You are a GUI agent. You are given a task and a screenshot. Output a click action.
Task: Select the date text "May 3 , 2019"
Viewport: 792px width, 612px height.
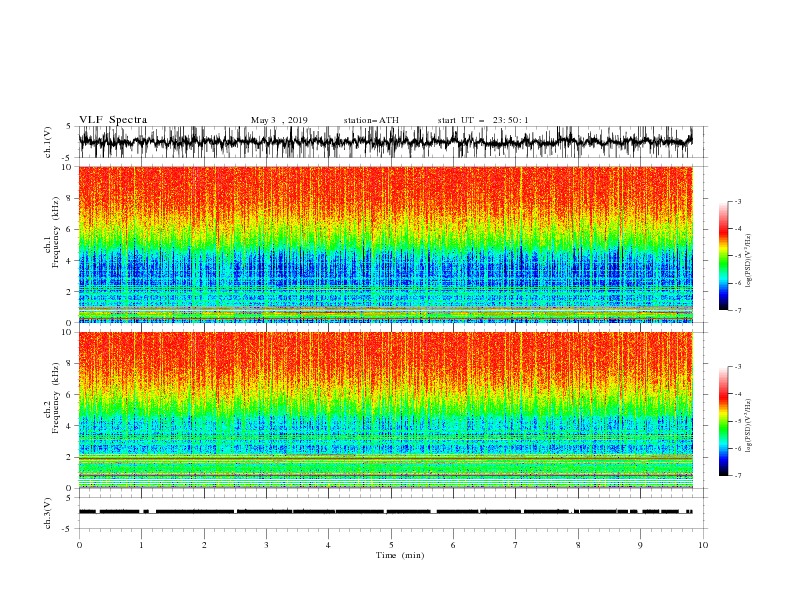pyautogui.click(x=279, y=120)
